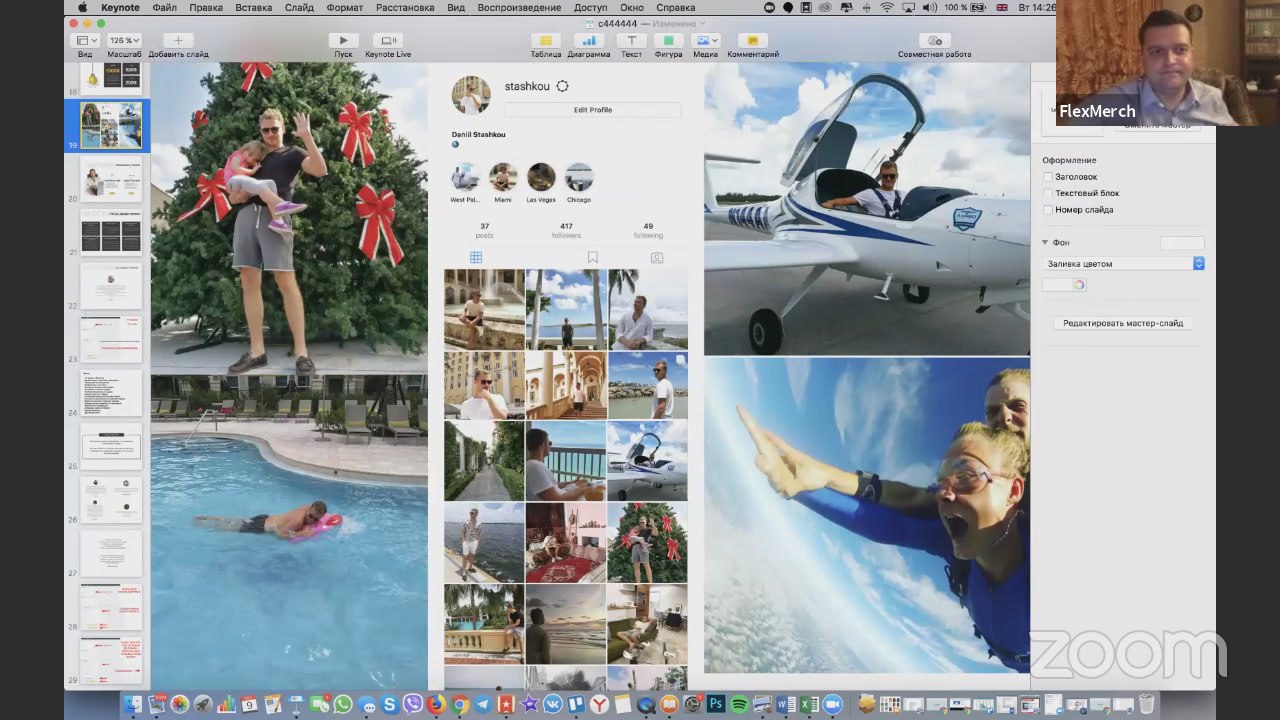Click the Apple menu icon
Image resolution: width=1280 pixels, height=720 pixels.
(x=83, y=7)
